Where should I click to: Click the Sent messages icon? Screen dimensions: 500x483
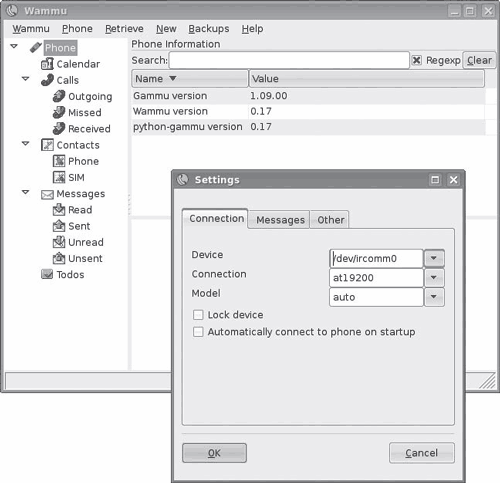[59, 226]
